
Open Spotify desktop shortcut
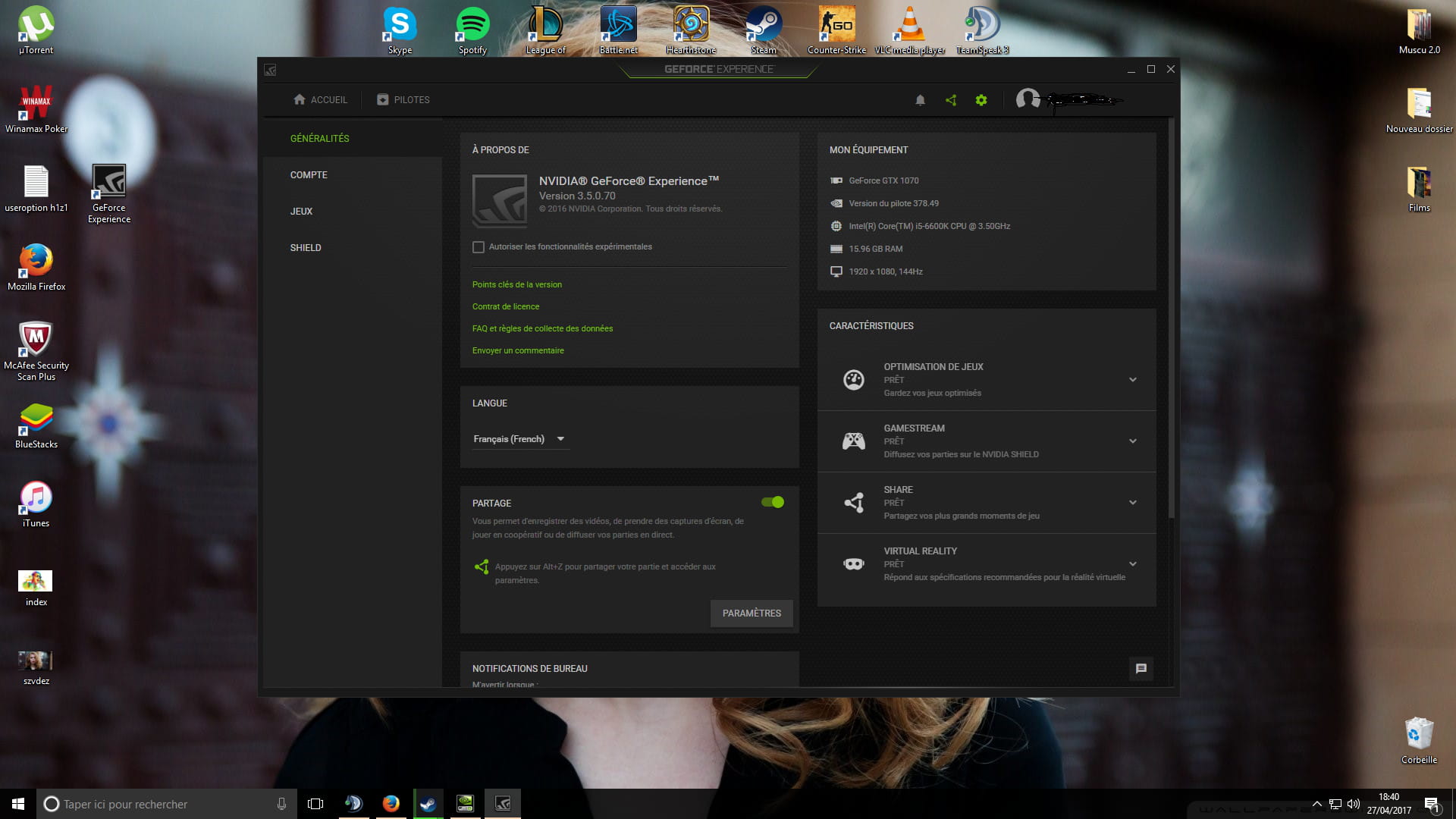coord(472,30)
